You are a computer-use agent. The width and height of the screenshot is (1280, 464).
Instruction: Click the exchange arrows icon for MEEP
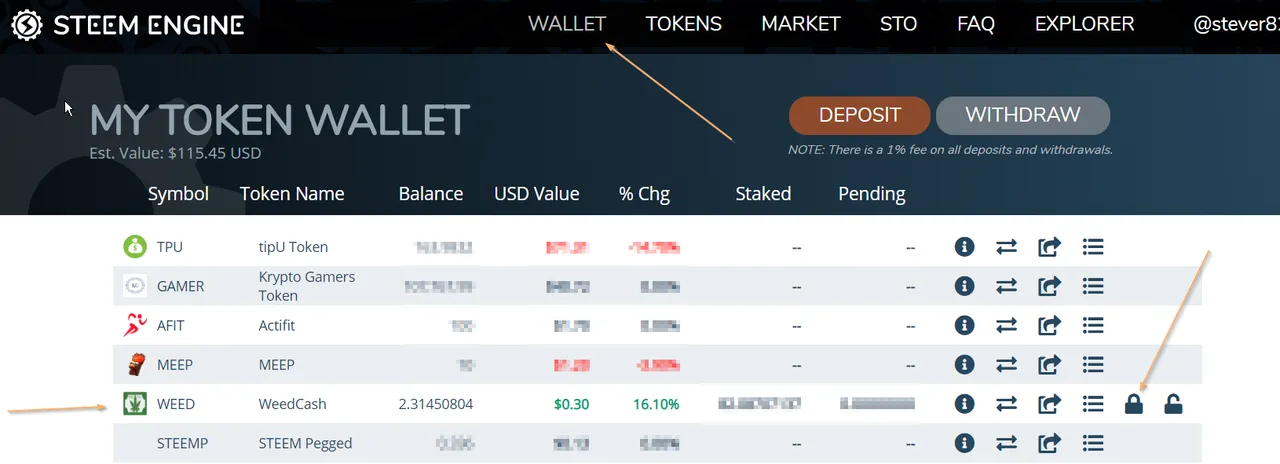click(1007, 364)
